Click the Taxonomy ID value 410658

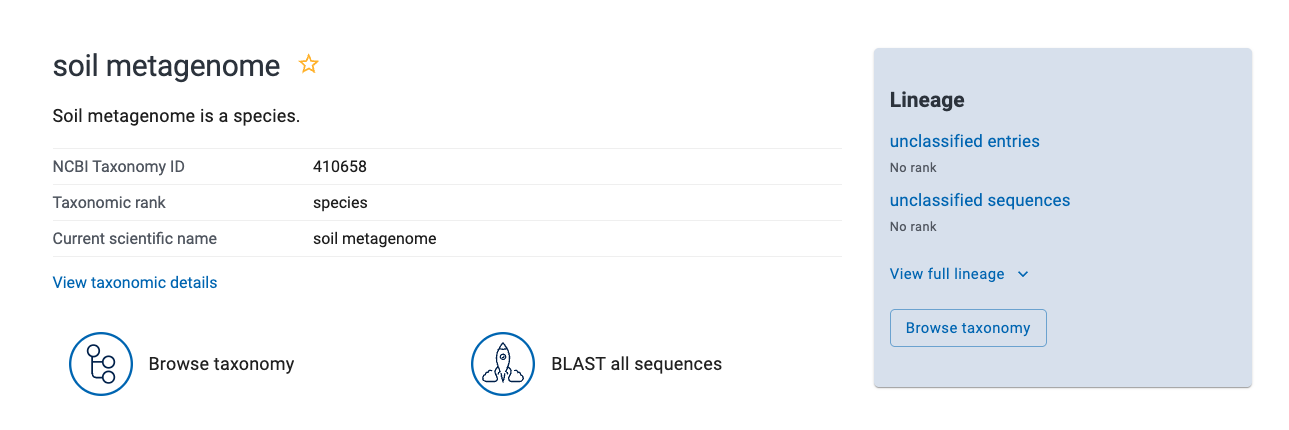[340, 167]
